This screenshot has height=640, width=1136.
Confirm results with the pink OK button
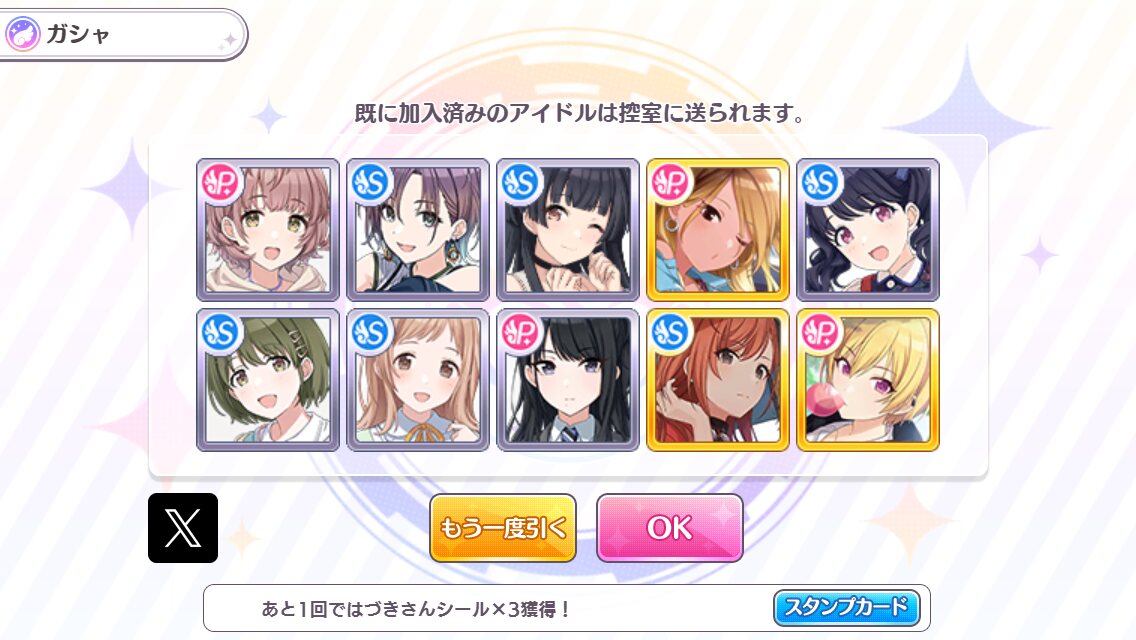point(669,528)
